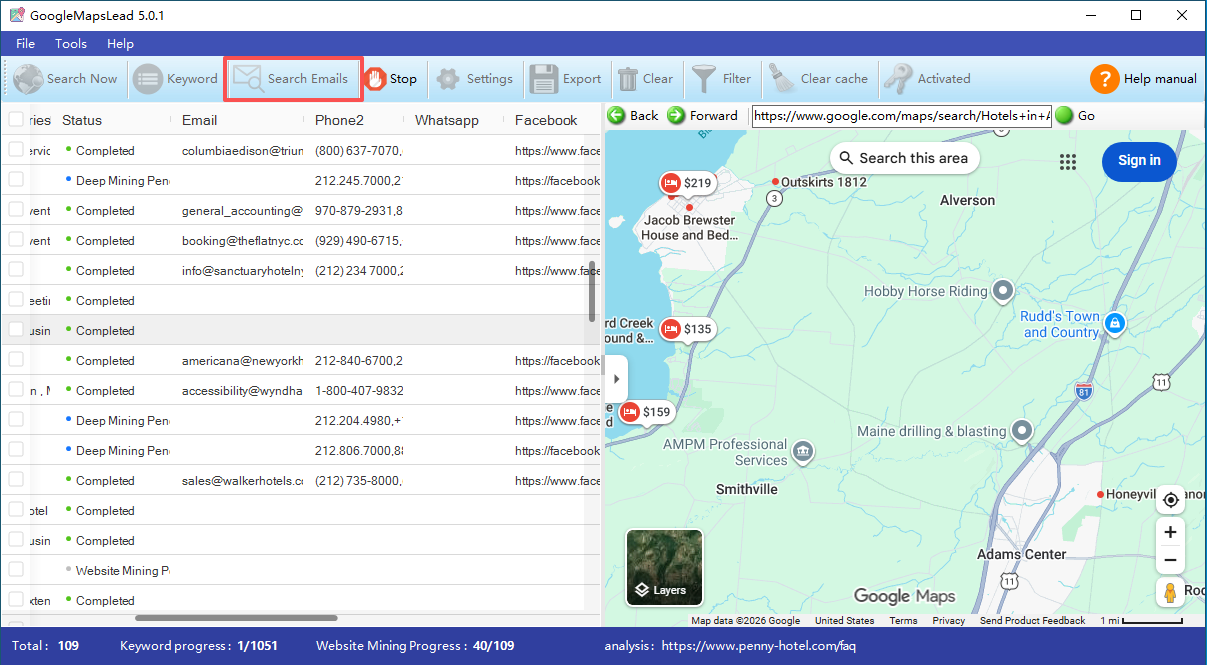The height and width of the screenshot is (665, 1207).
Task: Click the map scale bar
Action: [x=1142, y=621]
